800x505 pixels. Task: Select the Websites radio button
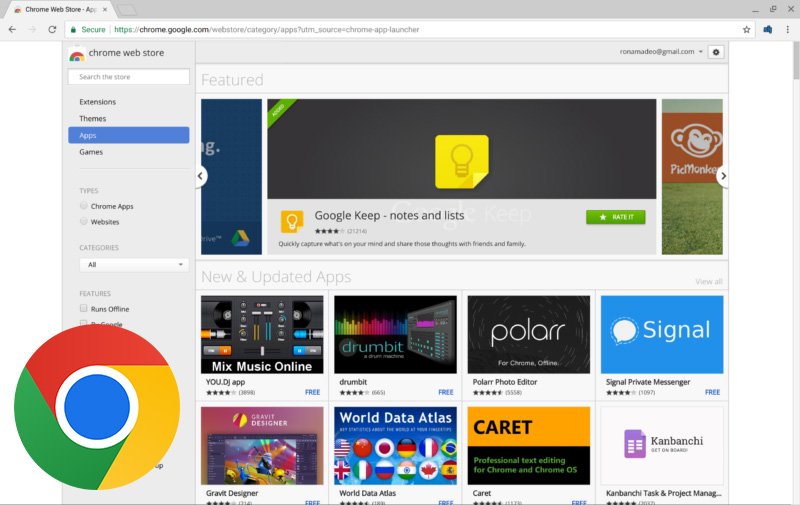tap(84, 221)
